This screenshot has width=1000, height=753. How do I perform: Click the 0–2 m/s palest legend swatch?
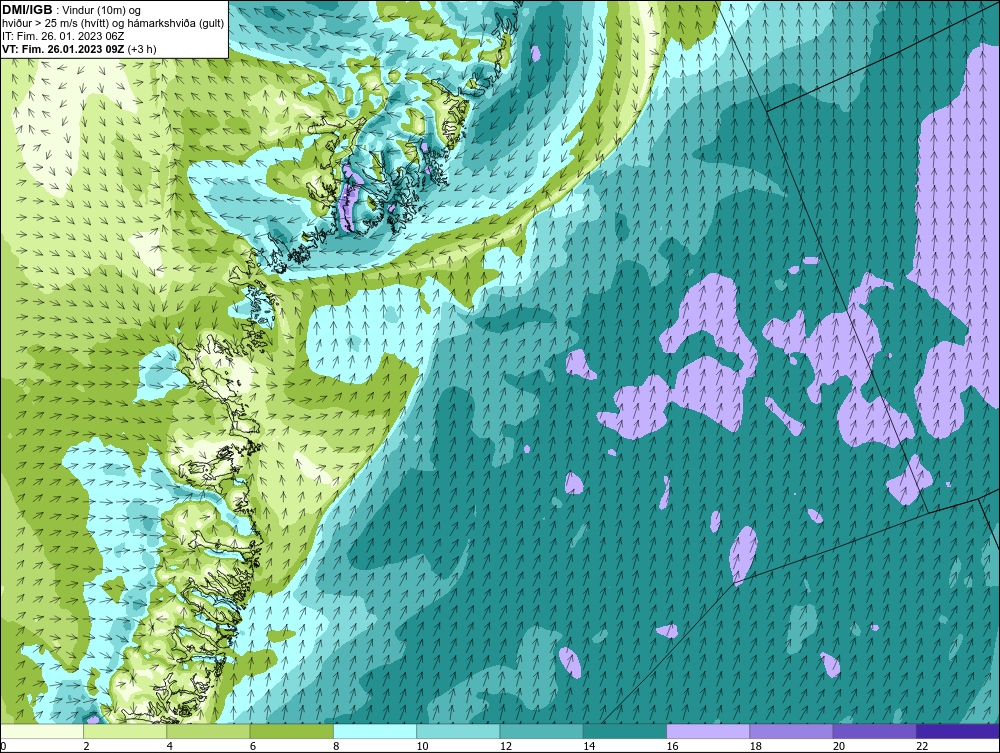pyautogui.click(x=41, y=731)
